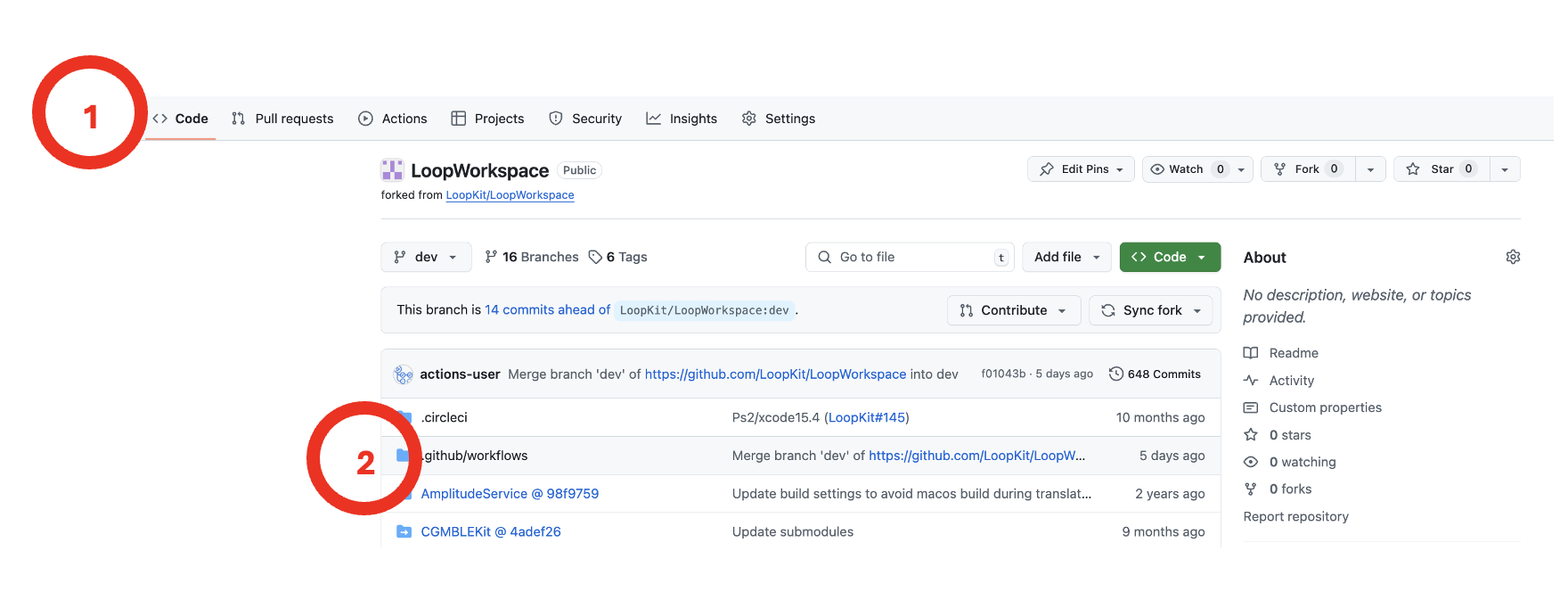Open the Add file dropdown
1568x592 pixels.
click(x=1067, y=257)
